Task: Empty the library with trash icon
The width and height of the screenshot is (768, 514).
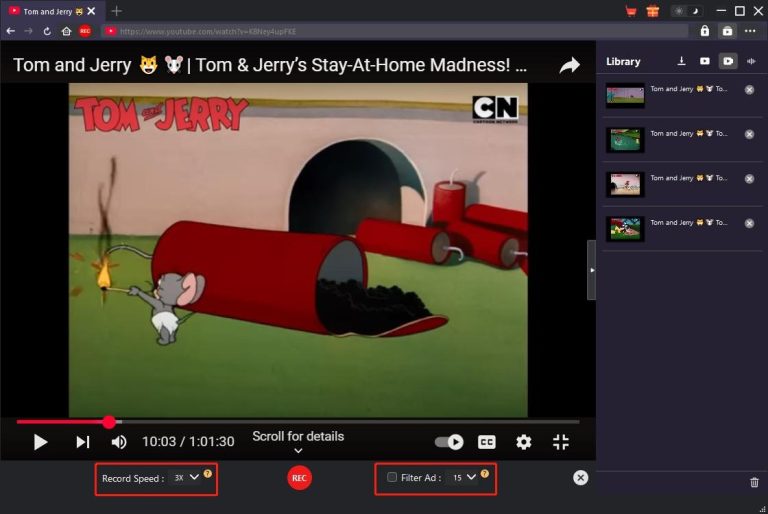Action: 754,483
